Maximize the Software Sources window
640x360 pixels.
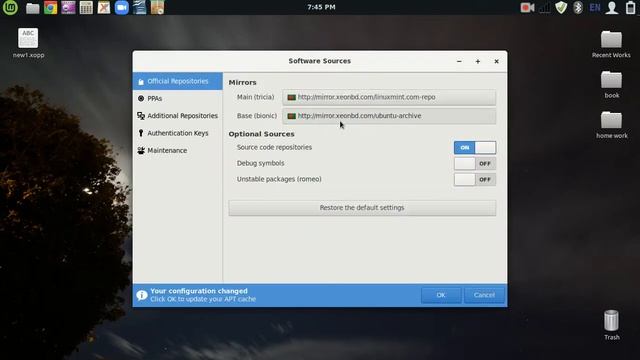[x=478, y=61]
